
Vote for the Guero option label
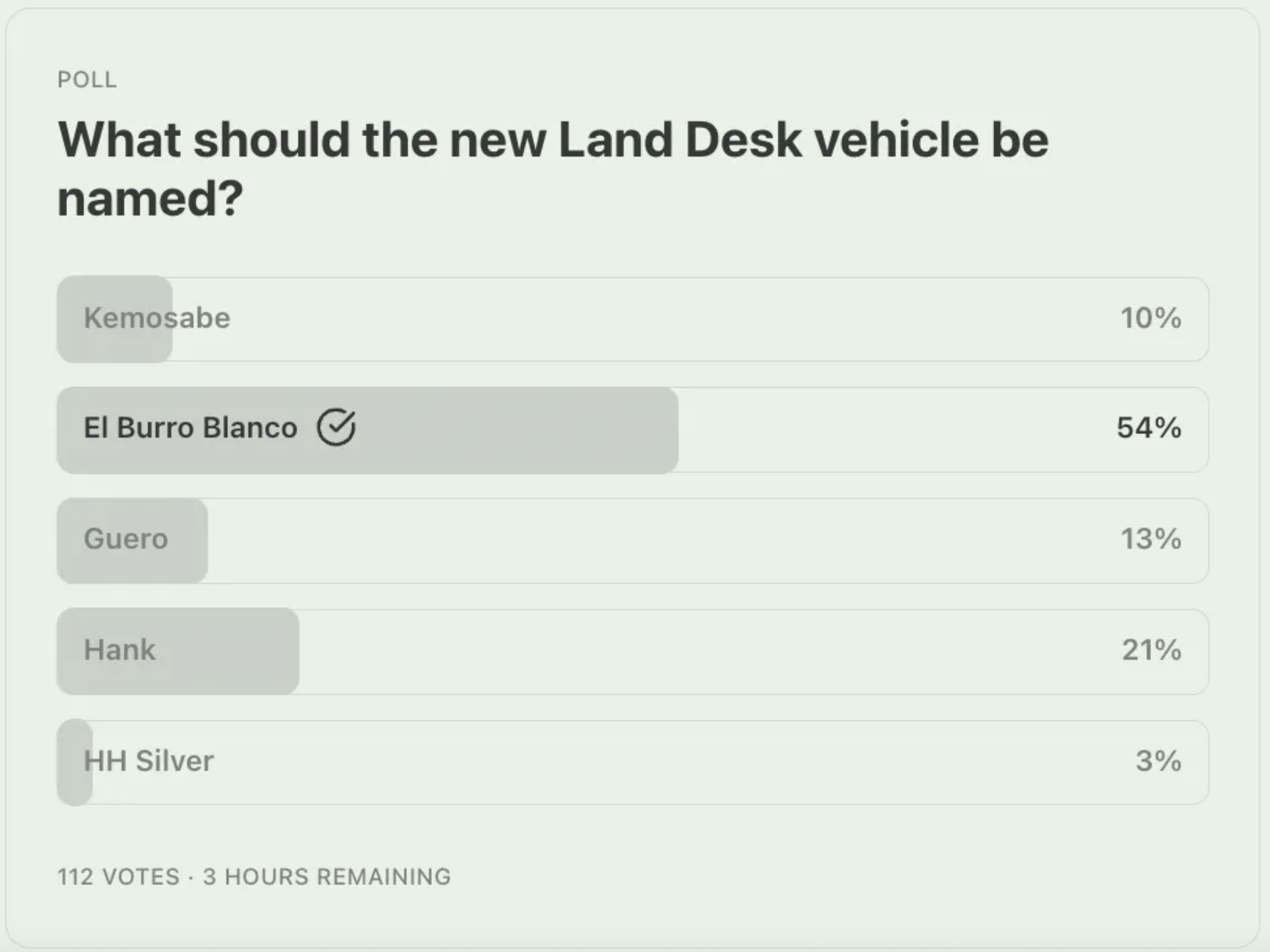[x=126, y=539]
